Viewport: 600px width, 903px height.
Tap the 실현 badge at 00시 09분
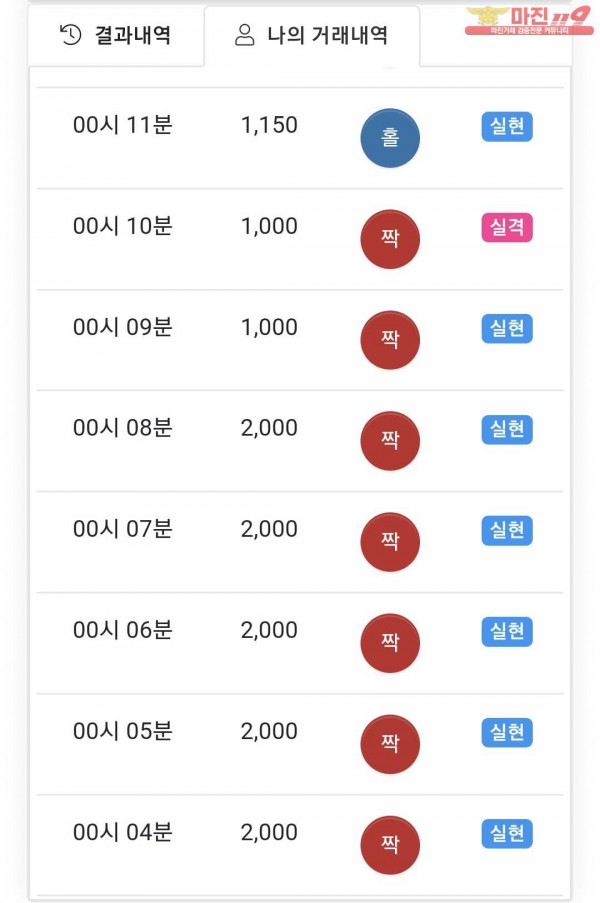(507, 328)
